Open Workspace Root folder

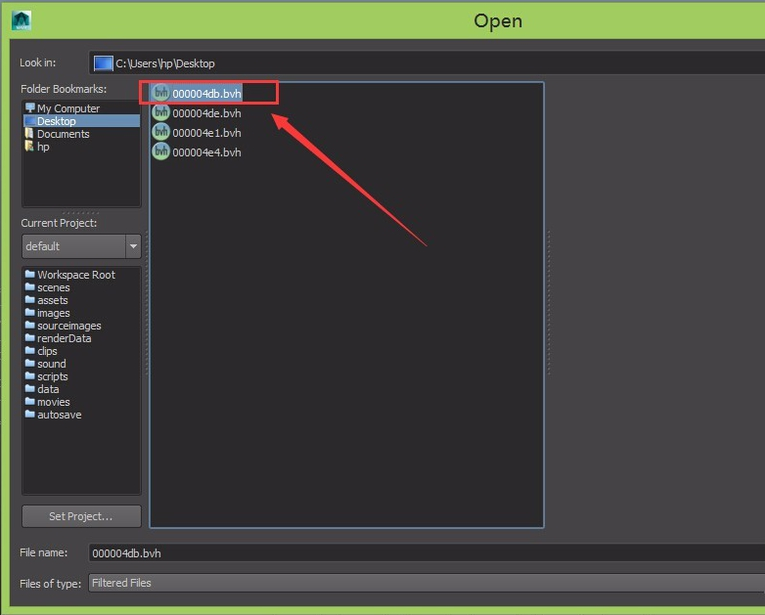click(76, 275)
